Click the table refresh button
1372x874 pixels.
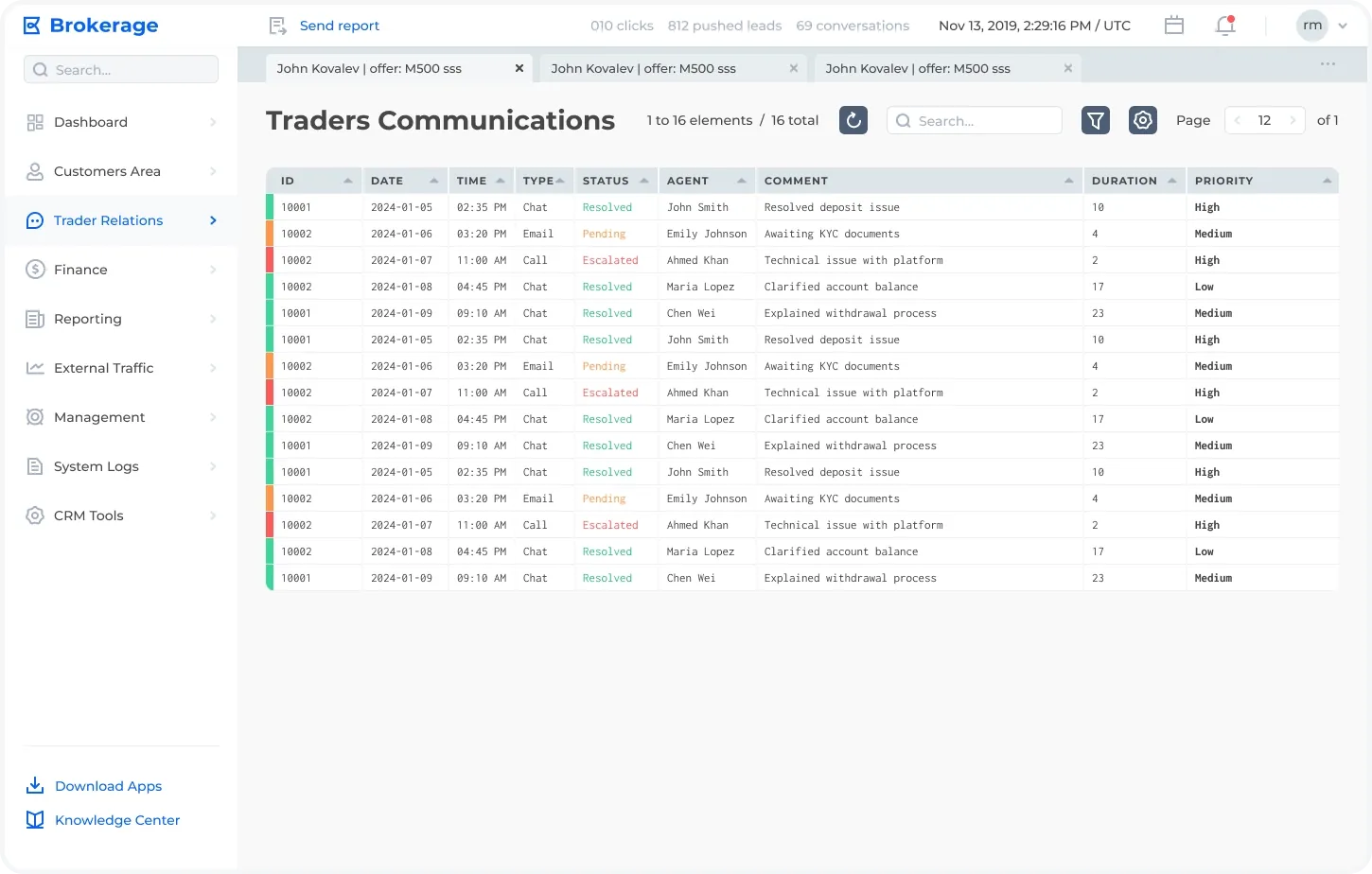tap(853, 120)
